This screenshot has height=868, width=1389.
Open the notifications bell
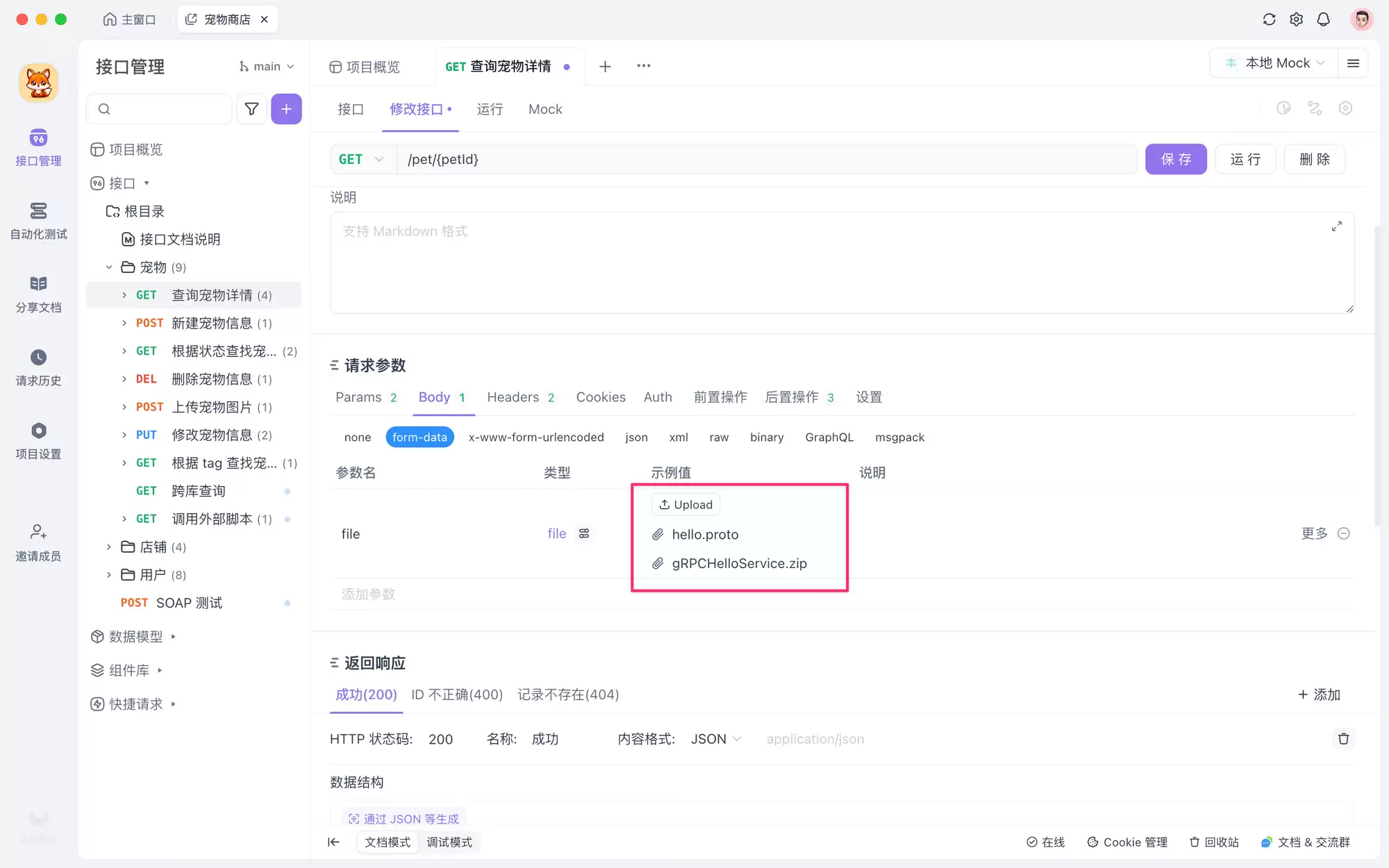pyautogui.click(x=1323, y=19)
